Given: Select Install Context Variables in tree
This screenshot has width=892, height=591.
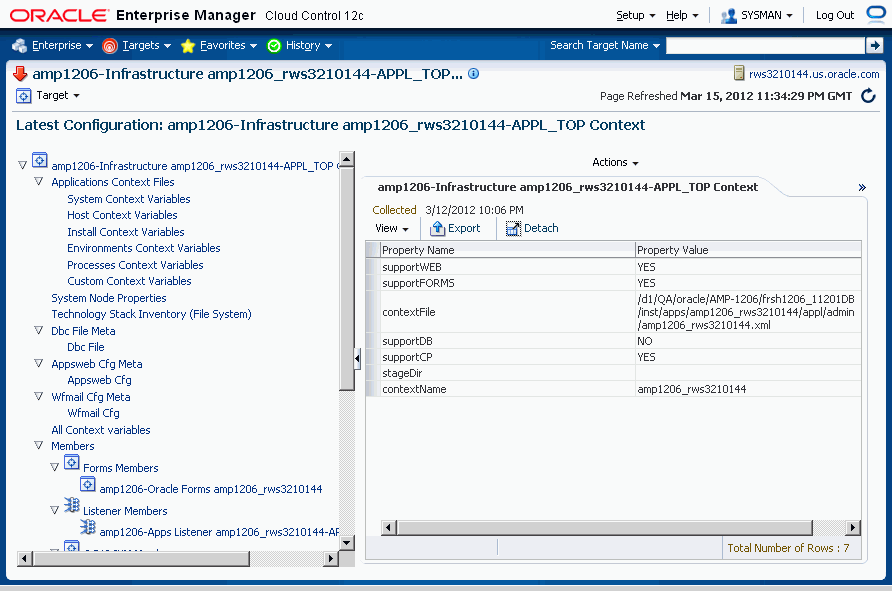Looking at the screenshot, I should click(126, 232).
